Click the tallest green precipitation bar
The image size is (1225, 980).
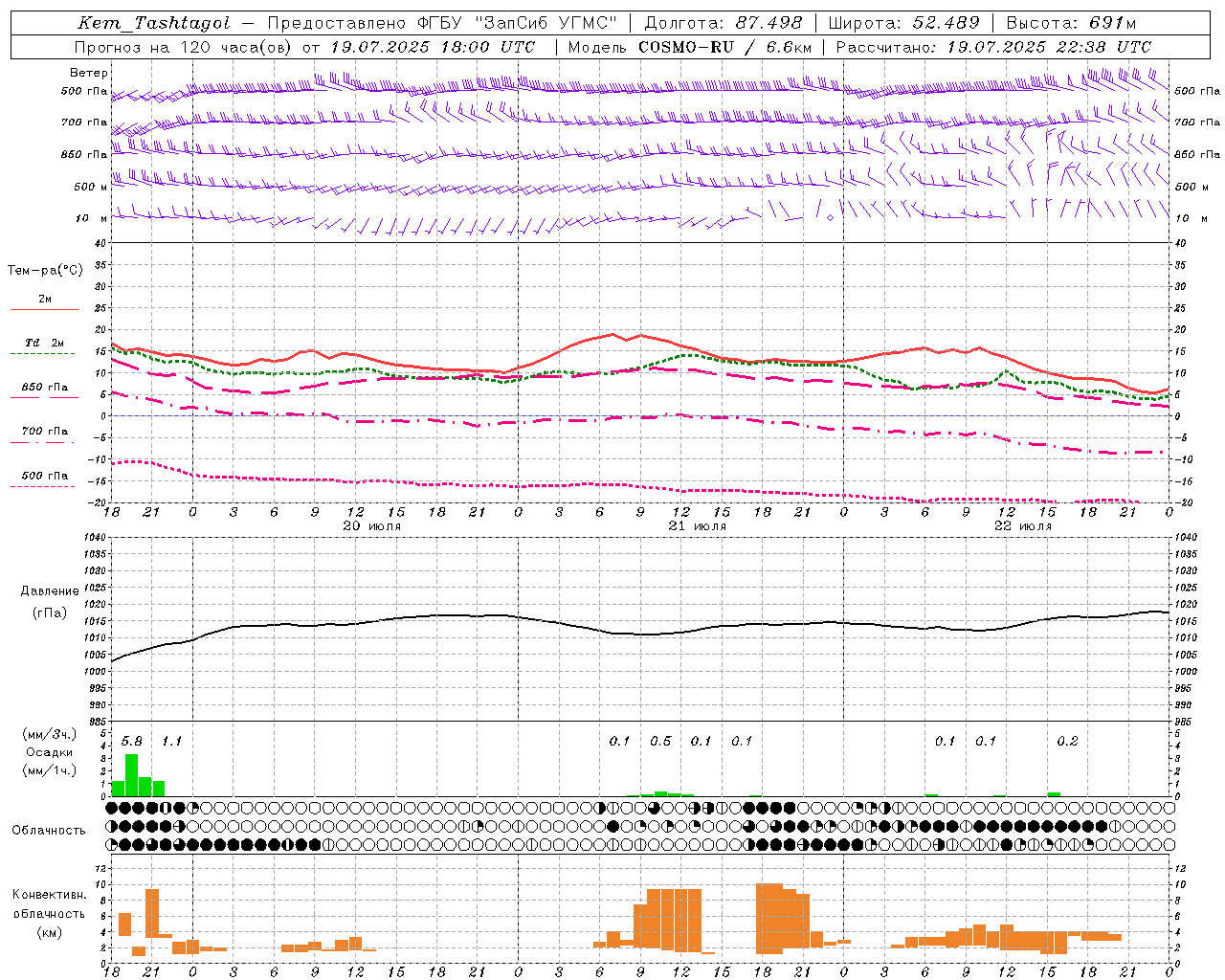point(132,775)
